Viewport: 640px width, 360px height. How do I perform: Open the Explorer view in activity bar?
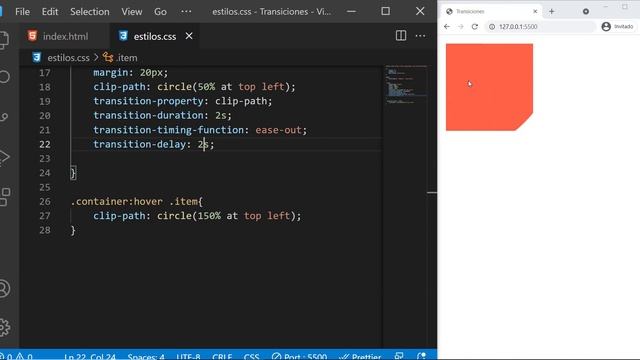[4, 40]
